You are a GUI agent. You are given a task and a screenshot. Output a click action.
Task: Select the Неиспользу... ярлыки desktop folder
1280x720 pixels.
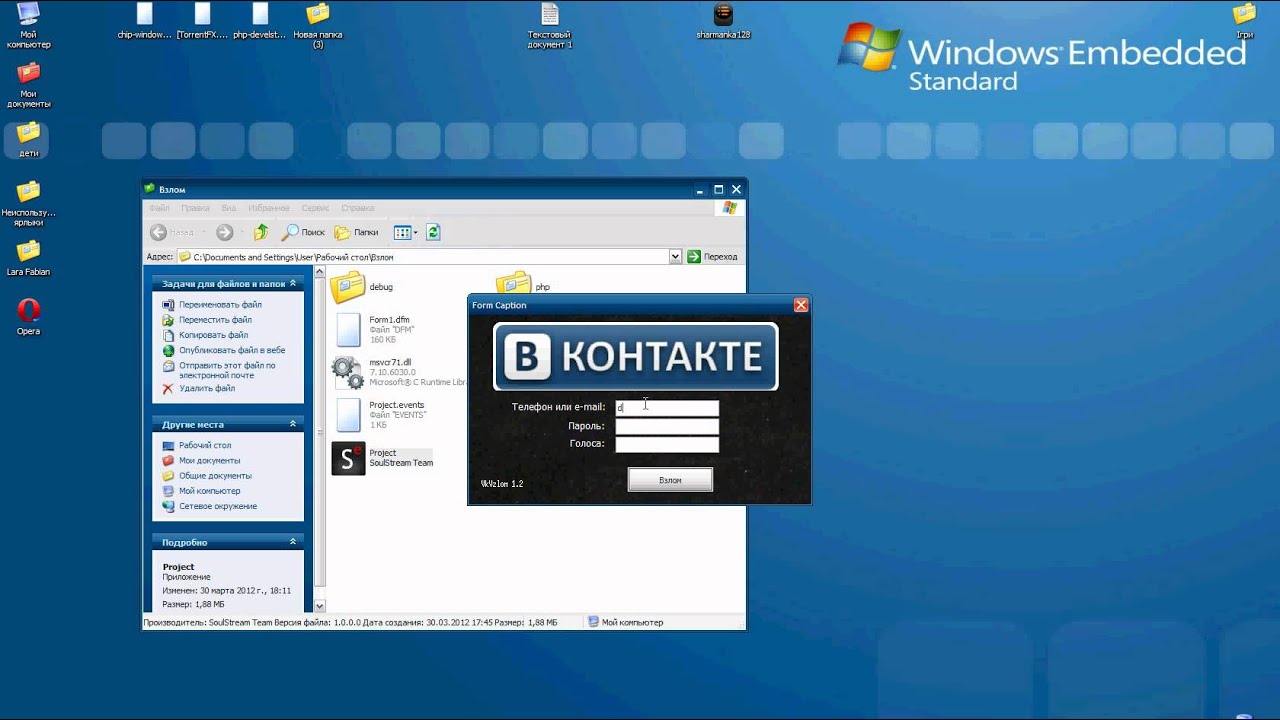click(29, 203)
